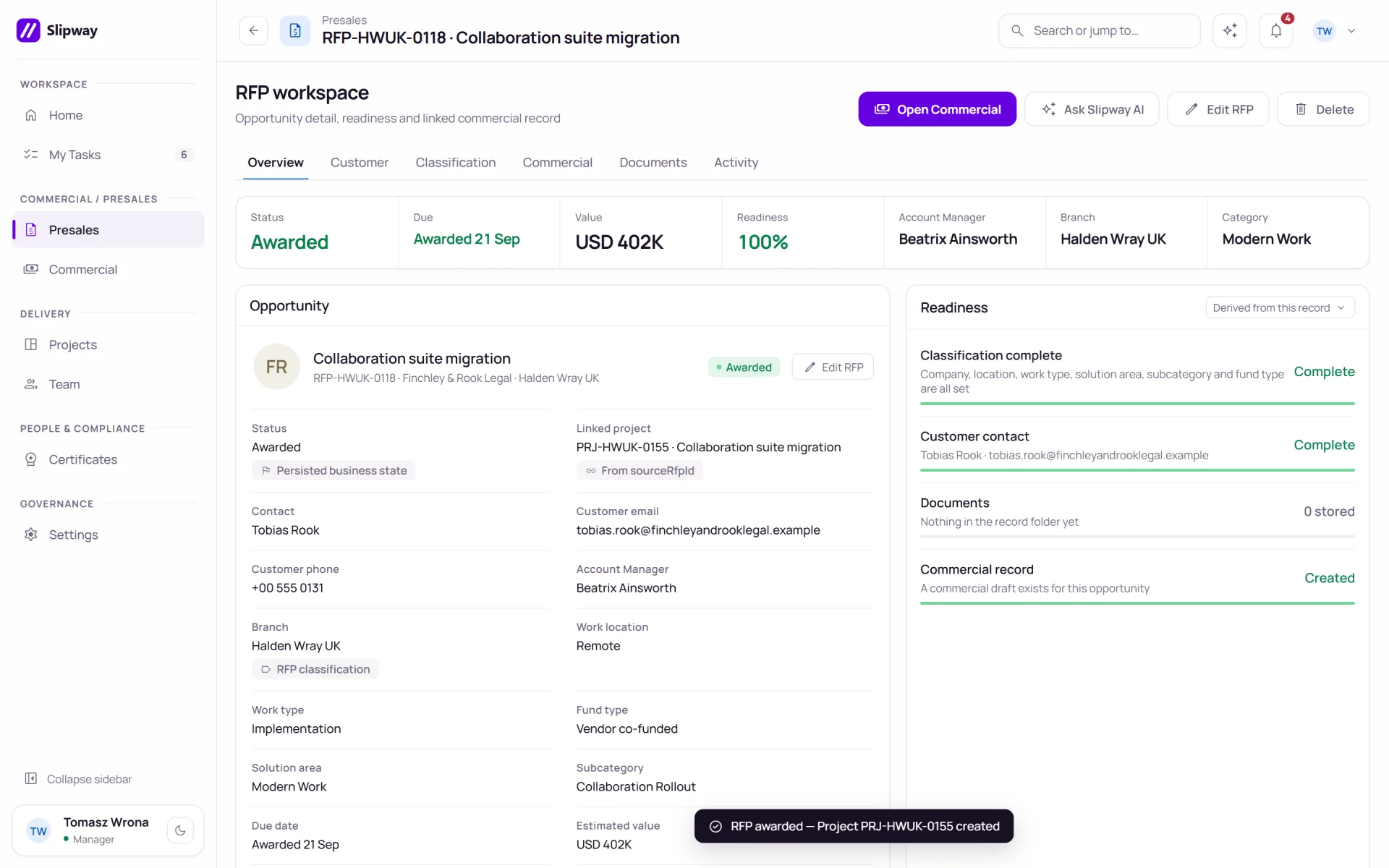The width and height of the screenshot is (1389, 868).
Task: View the Activity tab
Action: [x=736, y=163]
